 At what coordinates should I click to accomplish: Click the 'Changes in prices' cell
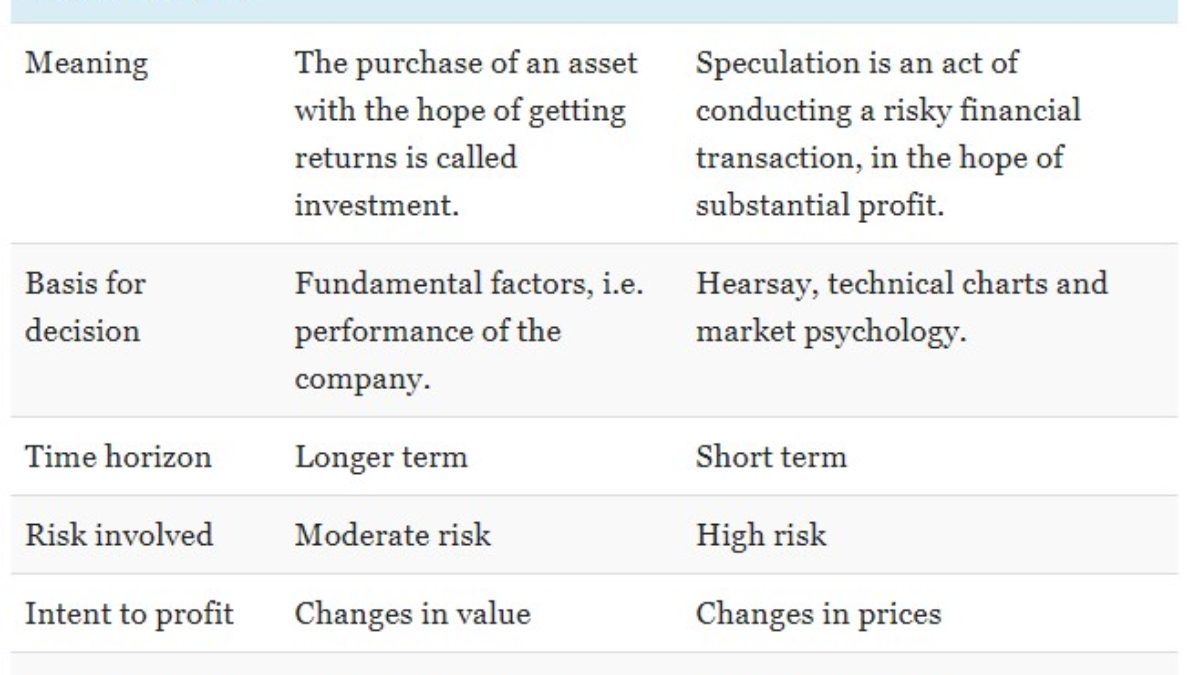pos(818,613)
